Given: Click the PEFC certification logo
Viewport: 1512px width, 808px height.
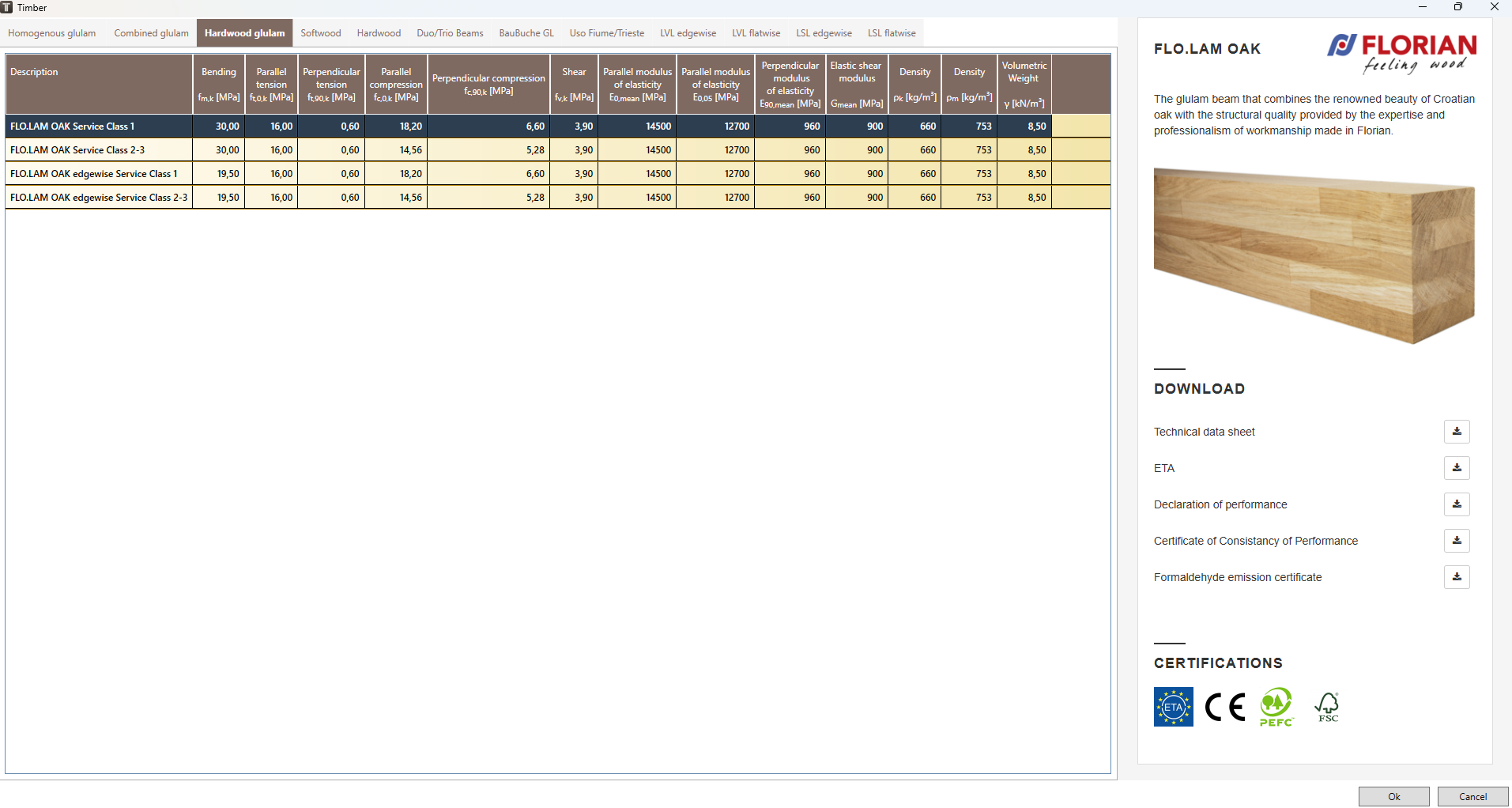Looking at the screenshot, I should (x=1276, y=707).
